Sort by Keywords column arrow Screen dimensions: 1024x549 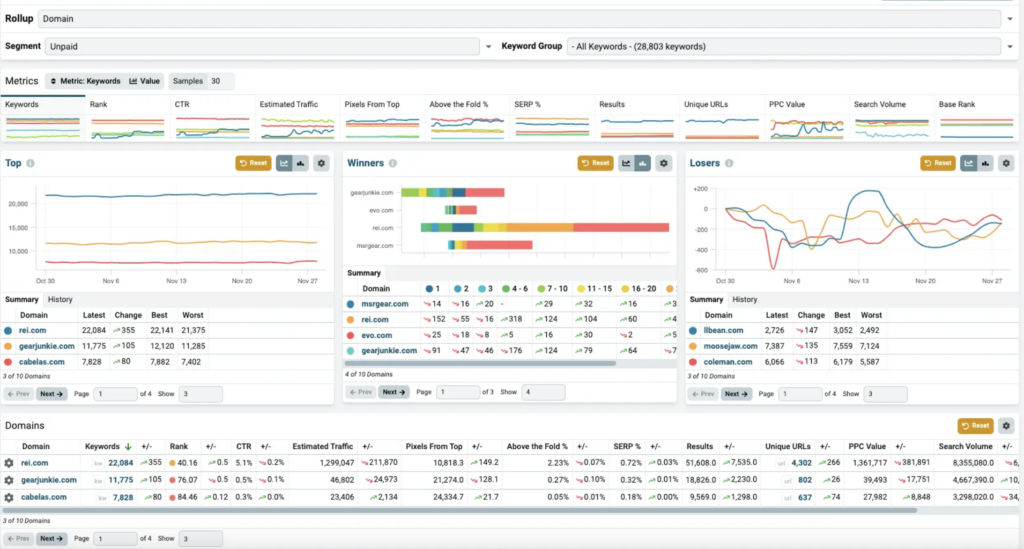(x=128, y=447)
